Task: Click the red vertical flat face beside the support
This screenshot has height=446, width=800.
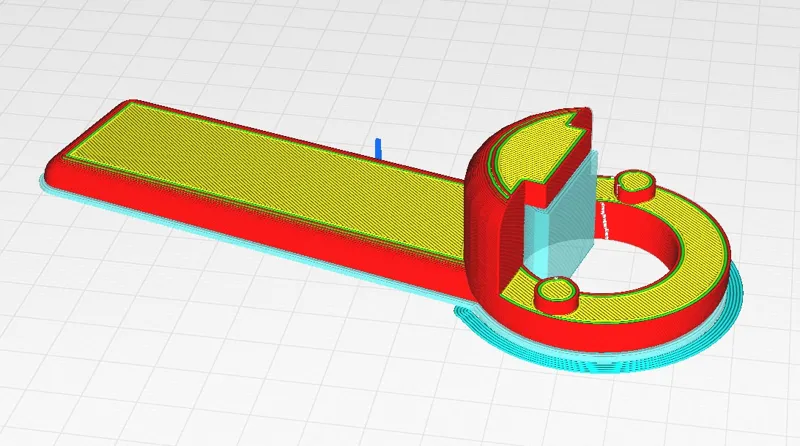Action: 514,242
